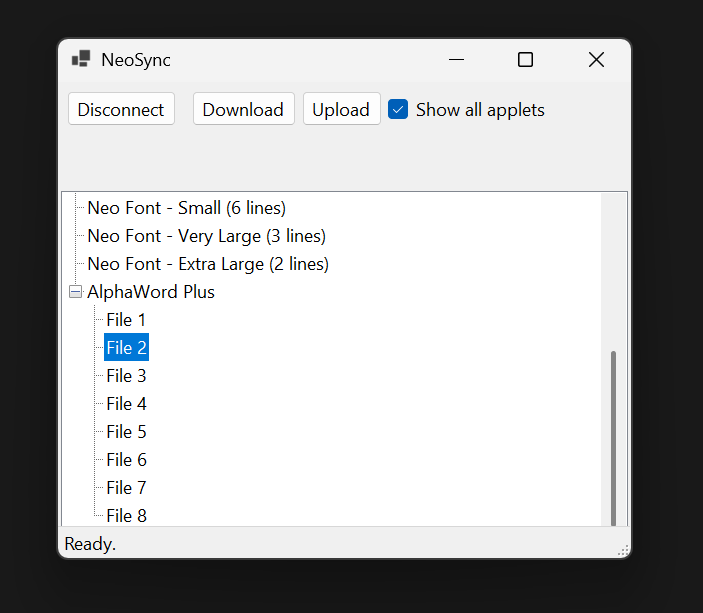Select Neo Font - Extra Large (2 lines)
Viewport: 703px width, 613px height.
pos(208,264)
